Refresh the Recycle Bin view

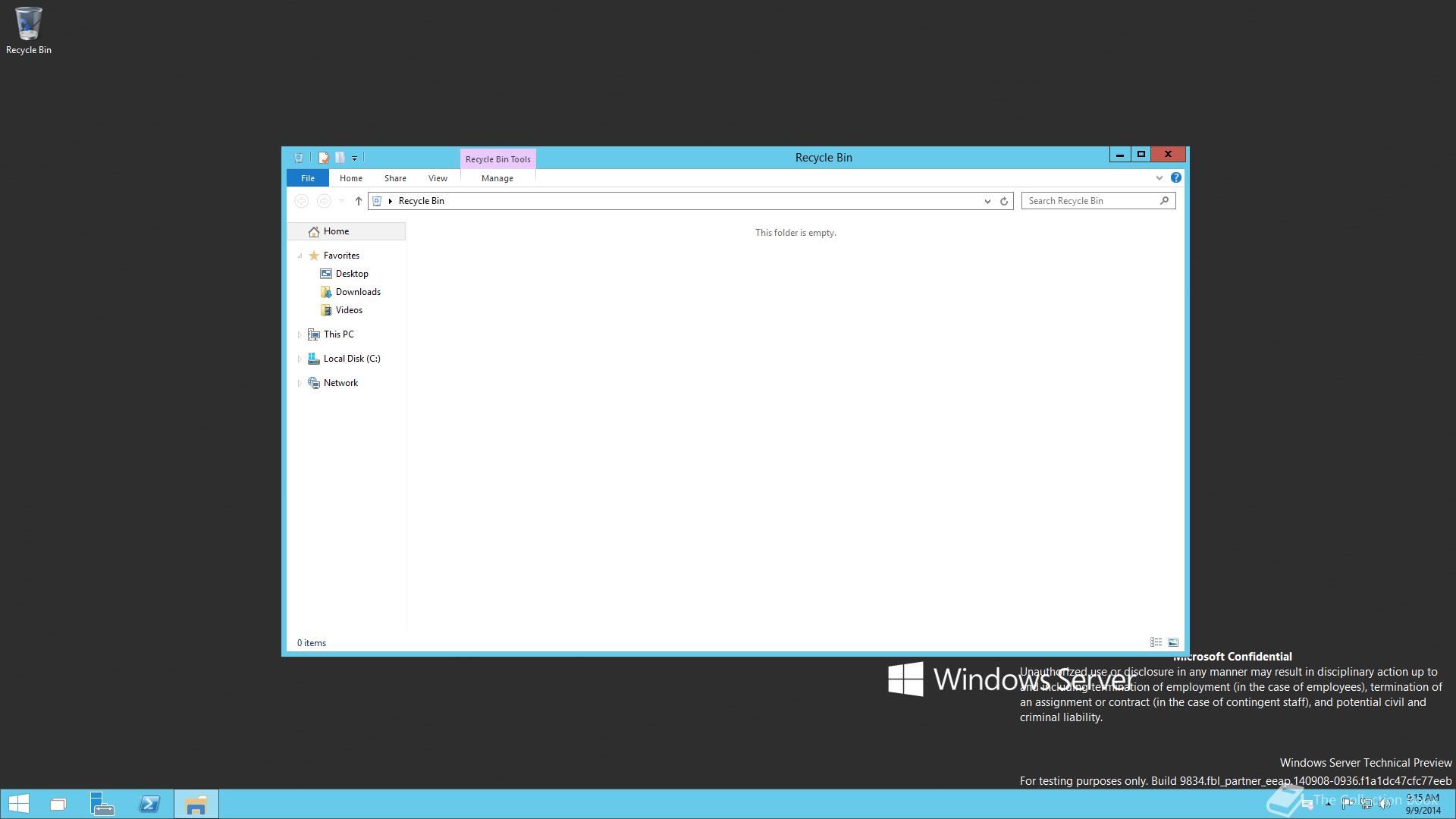1004,201
